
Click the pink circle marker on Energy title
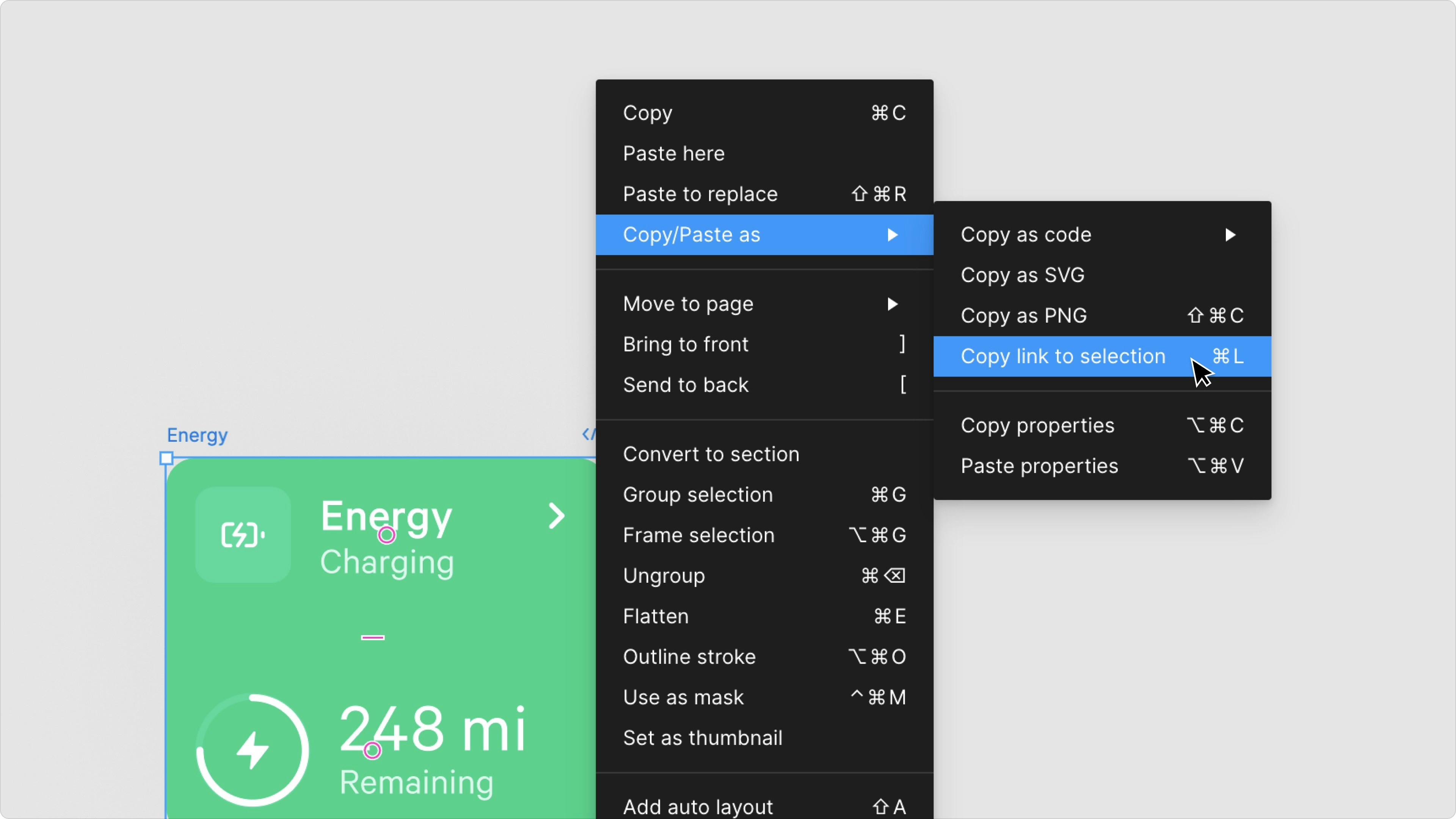click(387, 535)
